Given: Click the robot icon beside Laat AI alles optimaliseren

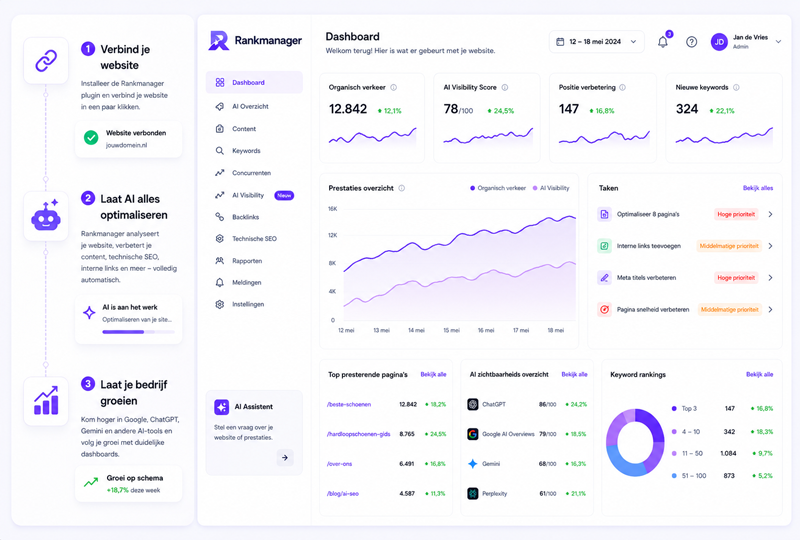Looking at the screenshot, I should (46, 216).
